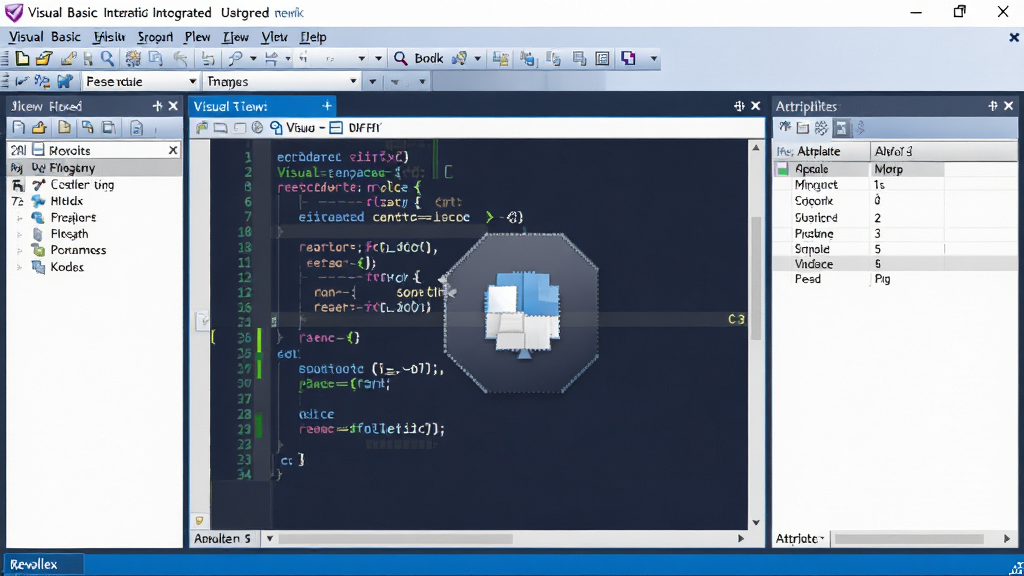Viewport: 1024px width, 576px height.
Task: Select the Hltidx tree item
Action: point(67,201)
